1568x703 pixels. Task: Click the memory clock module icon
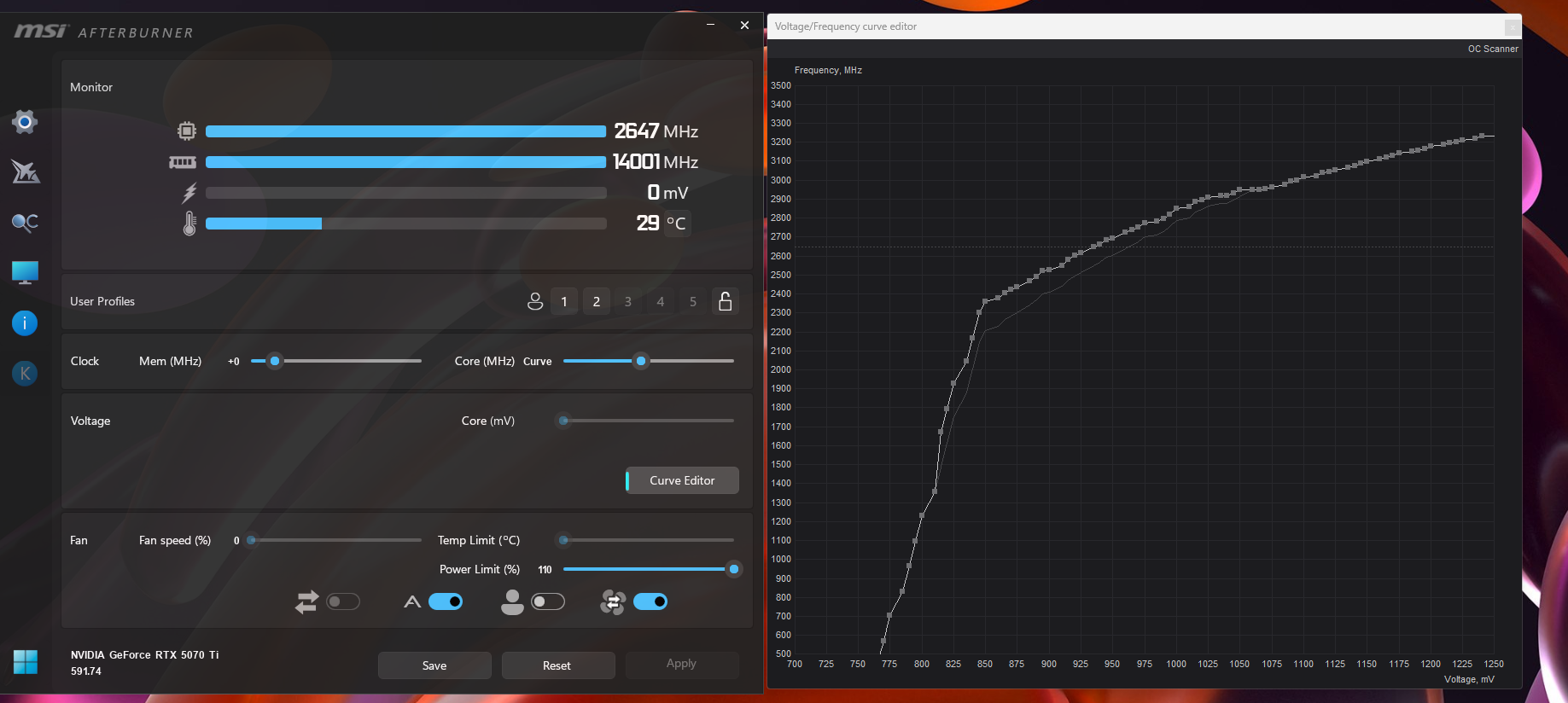coord(183,162)
